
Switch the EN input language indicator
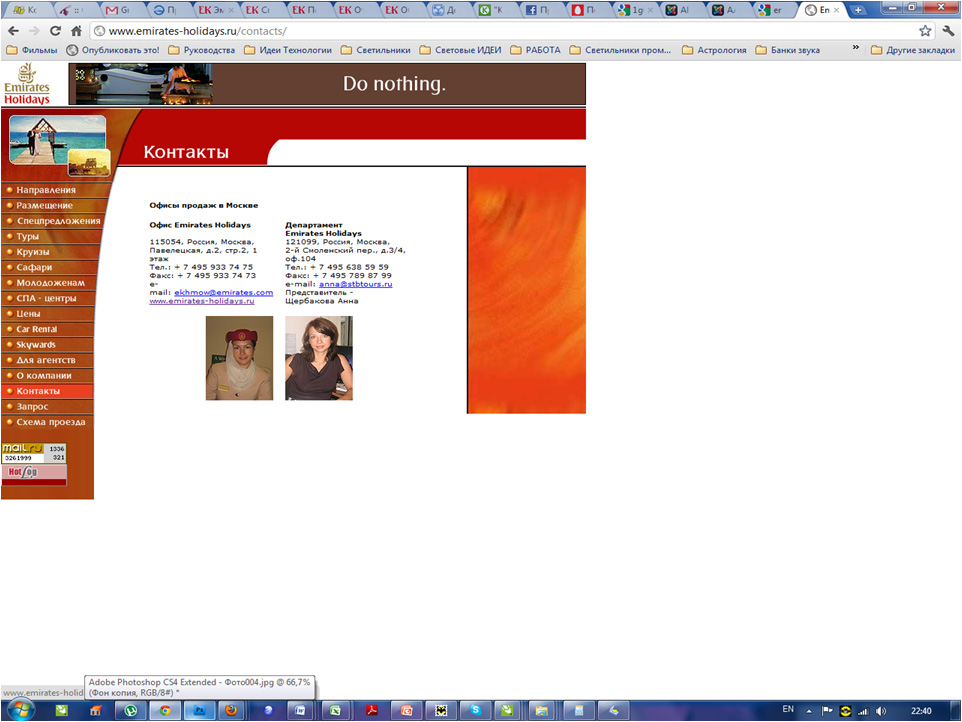tap(788, 709)
